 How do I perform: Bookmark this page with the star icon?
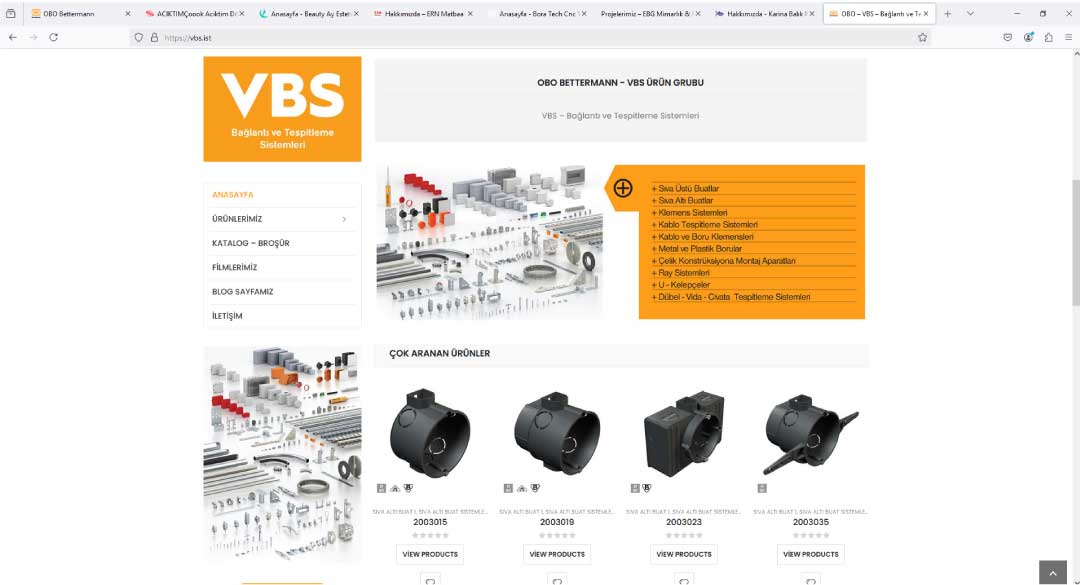(x=922, y=38)
